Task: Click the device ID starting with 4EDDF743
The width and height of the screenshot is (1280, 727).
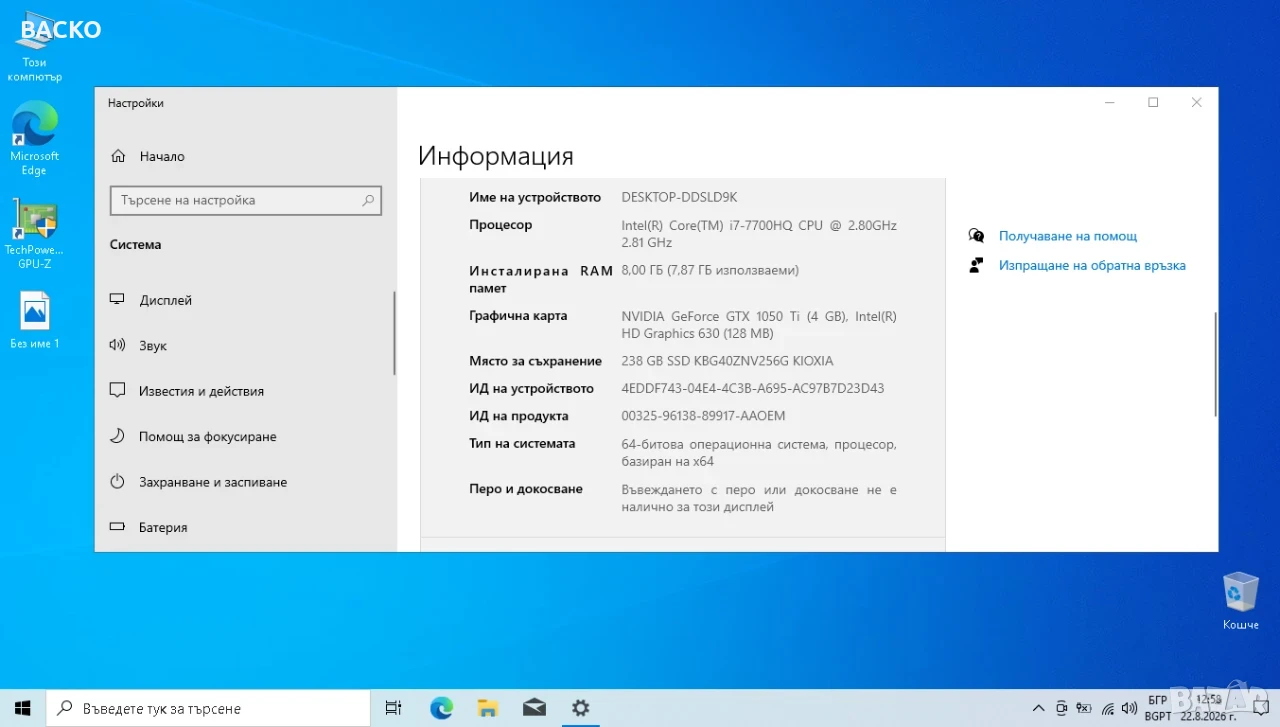Action: pos(753,388)
